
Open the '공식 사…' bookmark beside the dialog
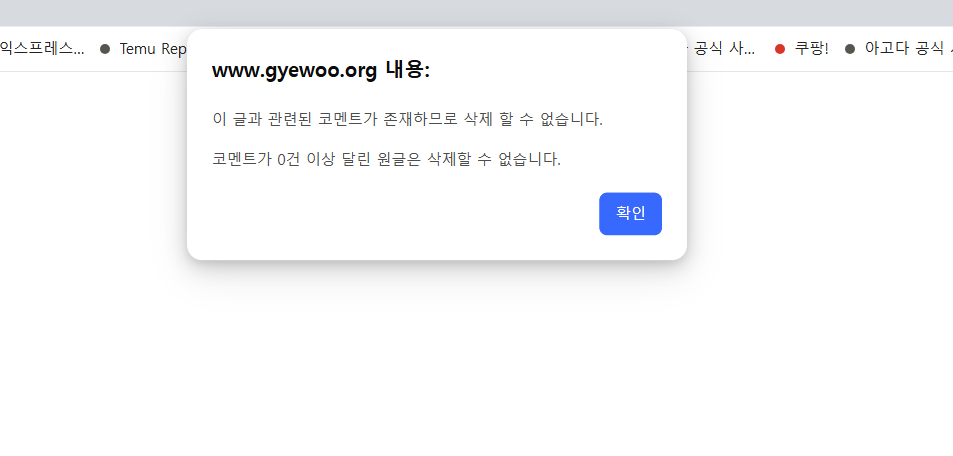[724, 49]
